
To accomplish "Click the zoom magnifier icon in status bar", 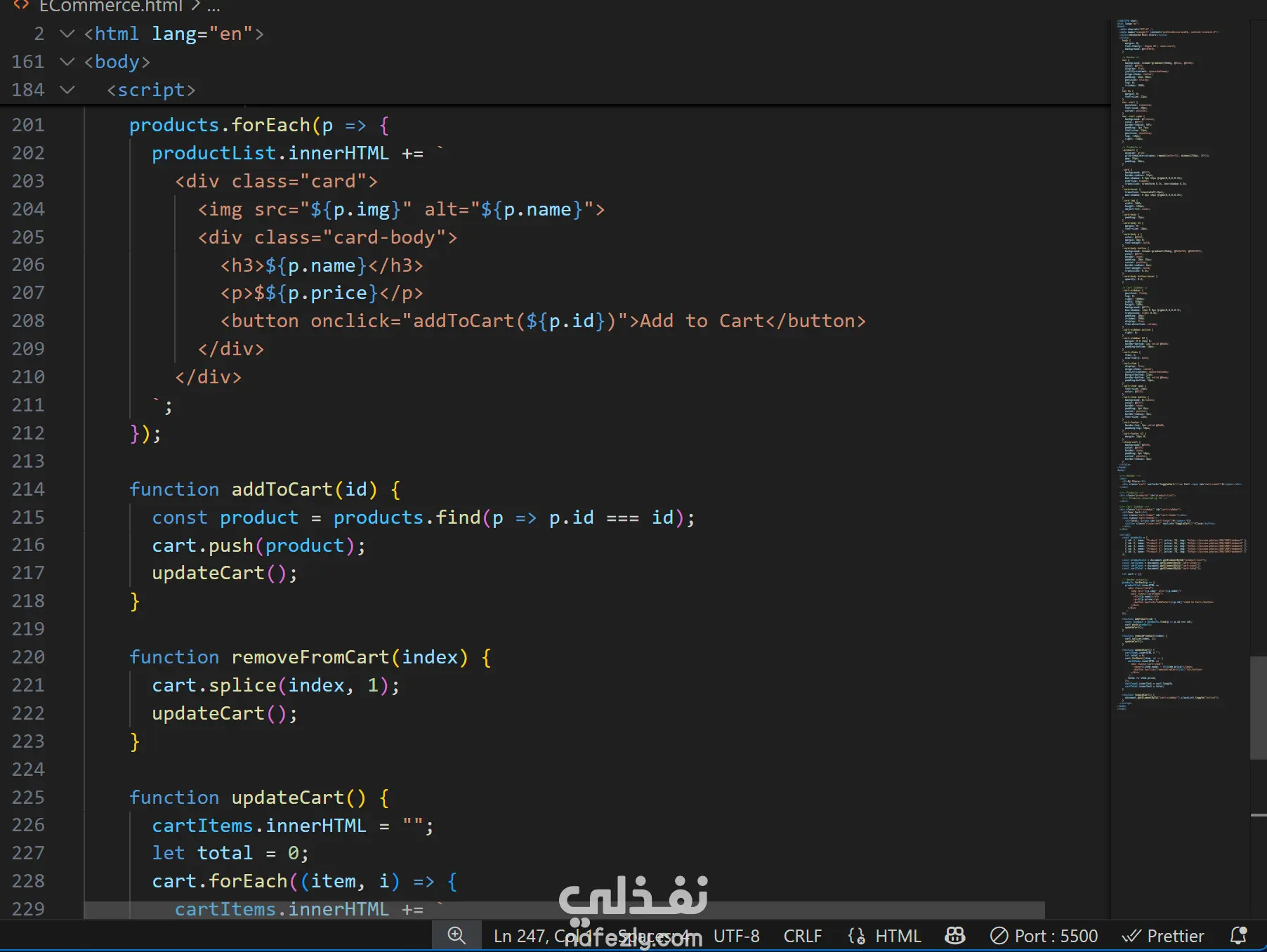I will (457, 935).
